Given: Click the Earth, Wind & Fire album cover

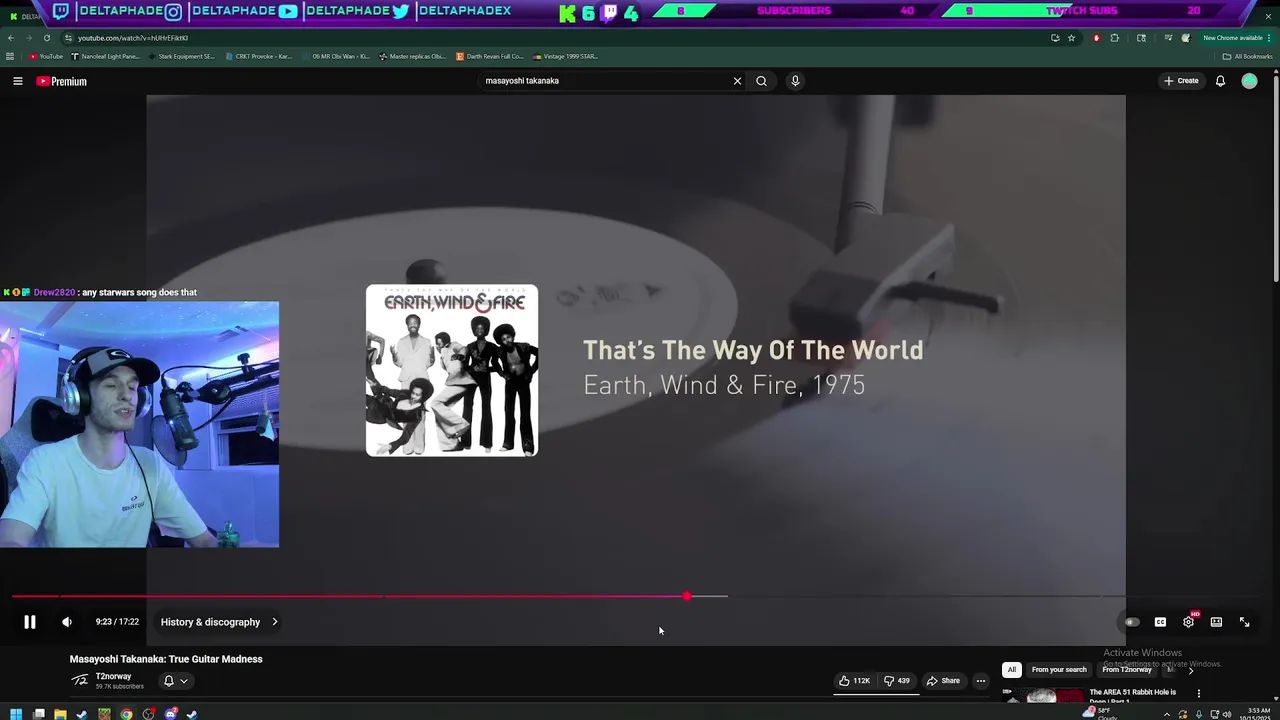Looking at the screenshot, I should pos(452,371).
